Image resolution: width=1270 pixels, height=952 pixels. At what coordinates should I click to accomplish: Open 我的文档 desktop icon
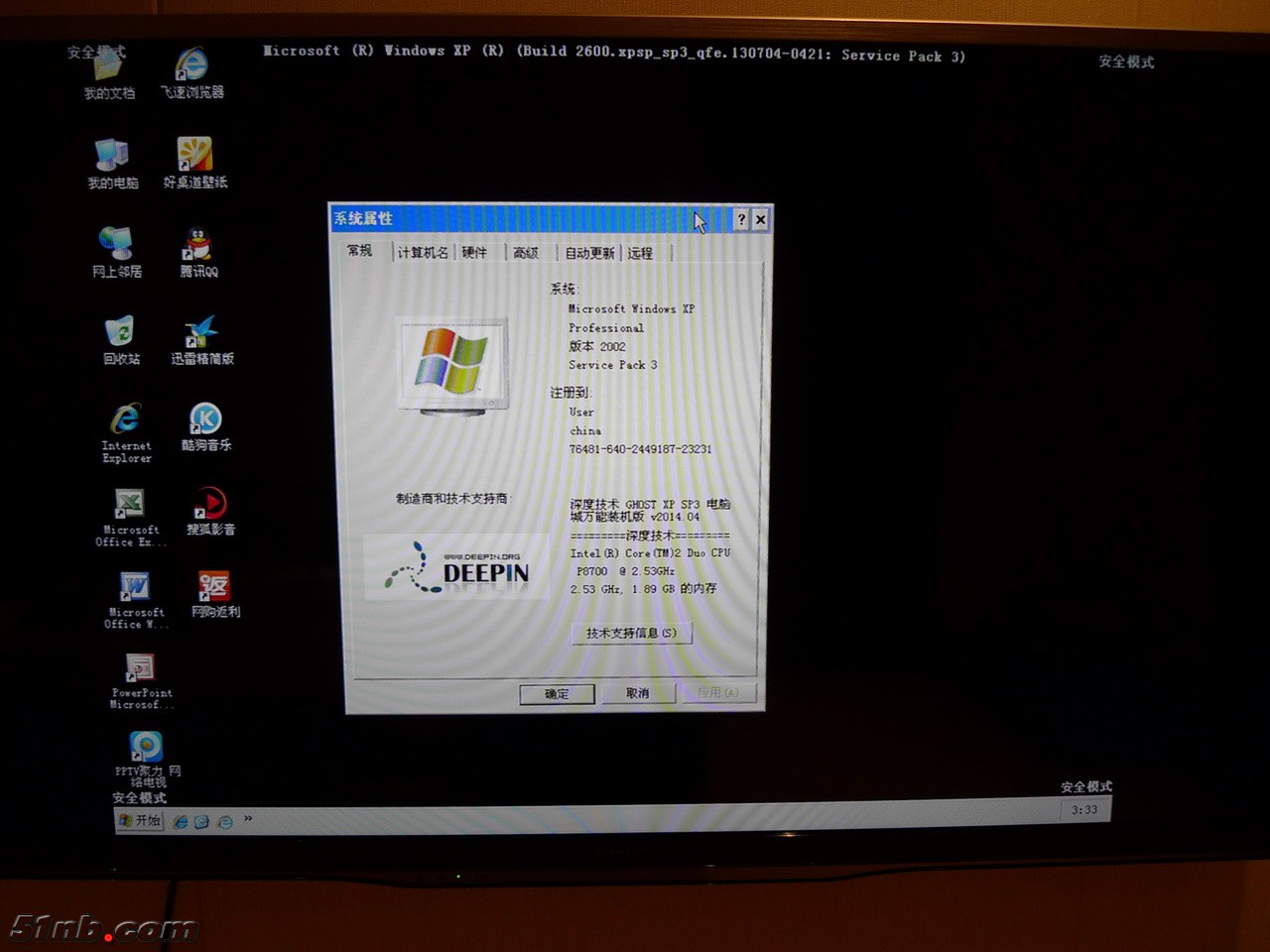tap(108, 68)
